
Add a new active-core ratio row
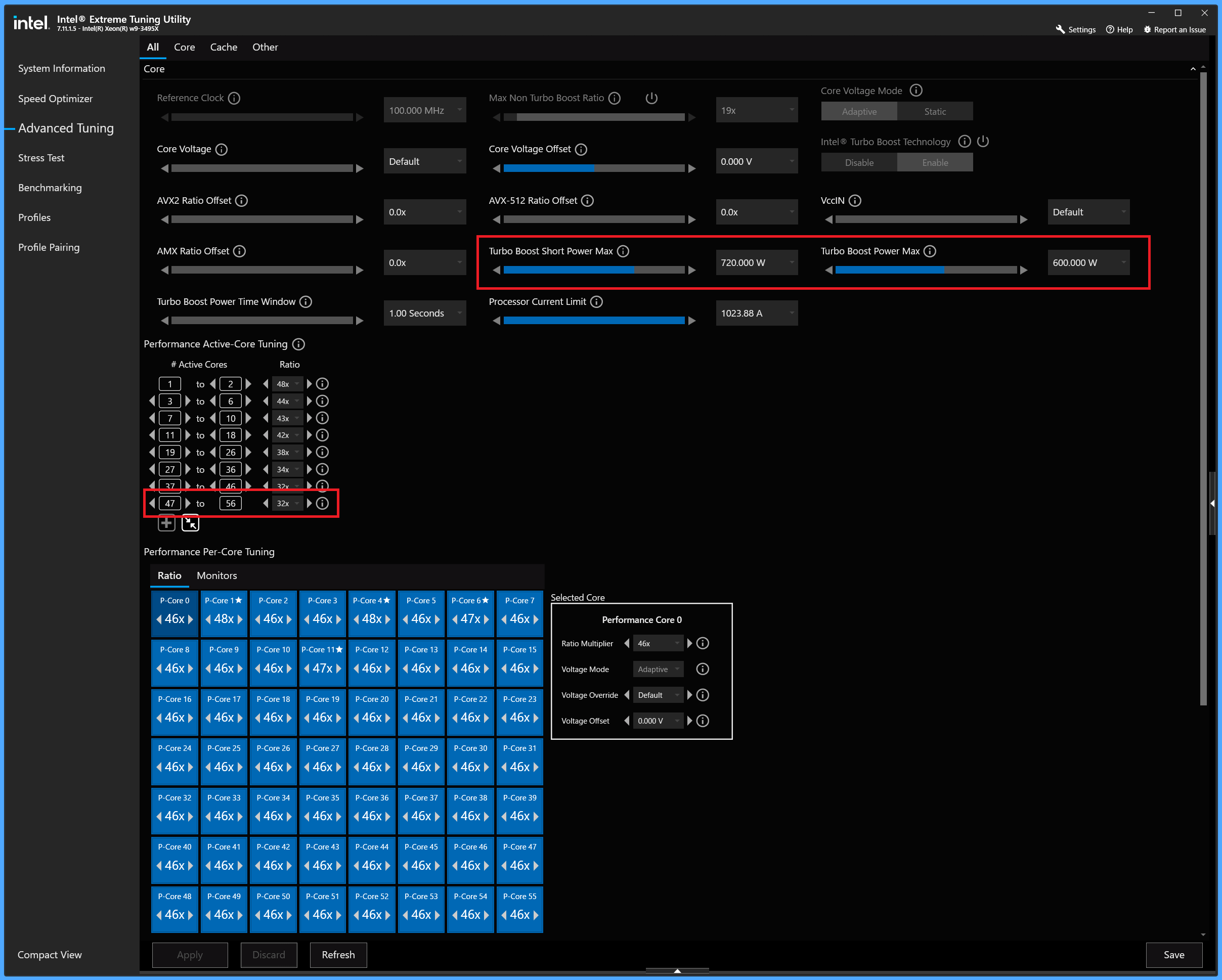point(166,523)
